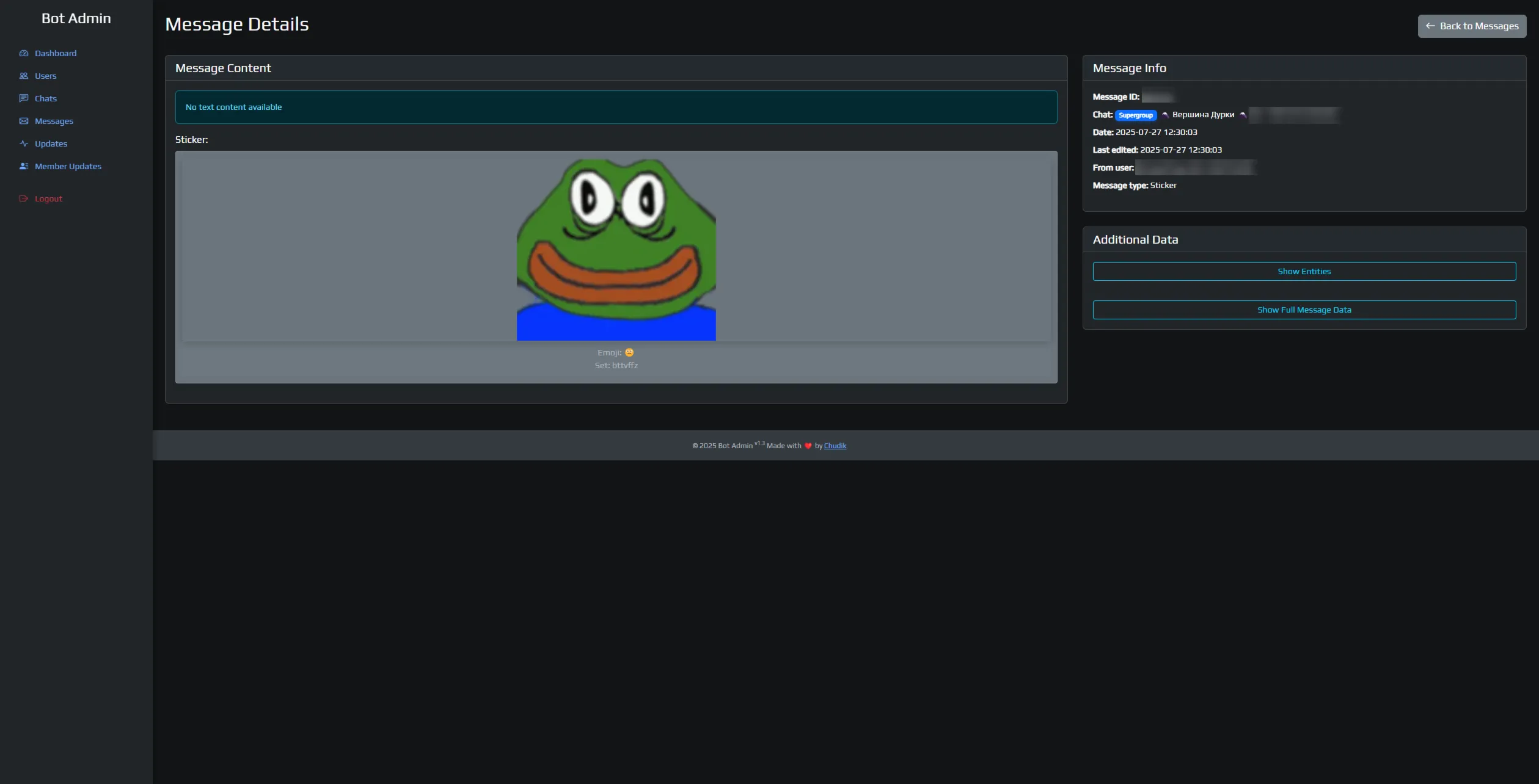The image size is (1539, 784).
Task: Click the Users people icon
Action: 24,76
